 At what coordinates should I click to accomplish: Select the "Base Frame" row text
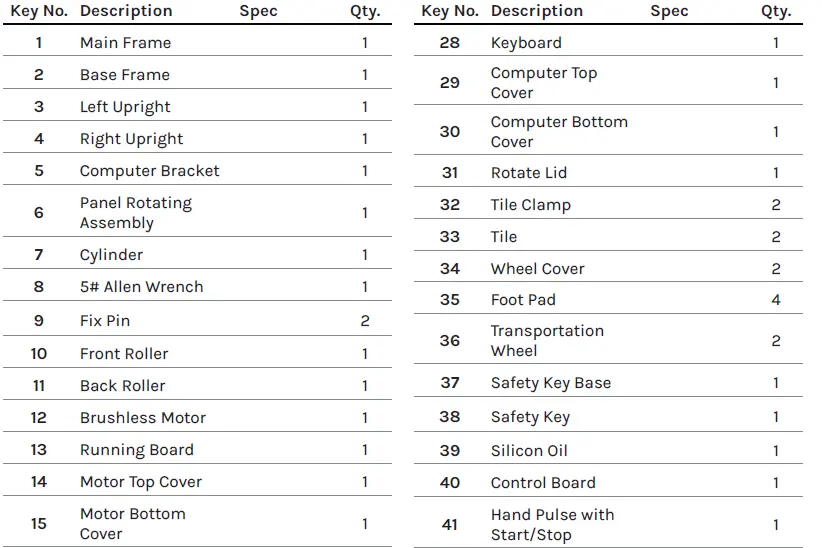(x=125, y=75)
